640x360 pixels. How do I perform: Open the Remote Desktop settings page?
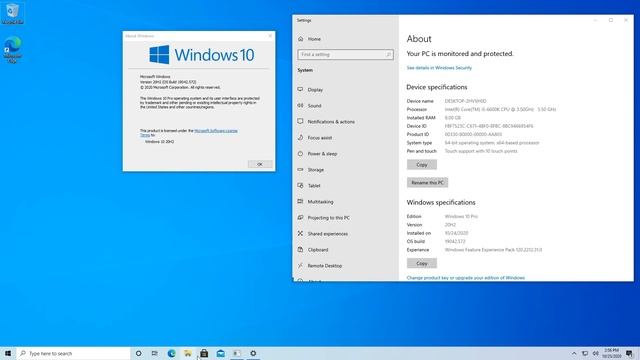coord(324,266)
